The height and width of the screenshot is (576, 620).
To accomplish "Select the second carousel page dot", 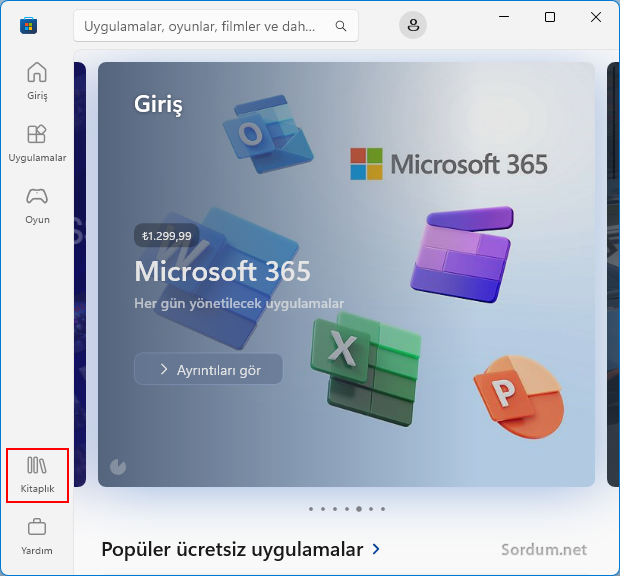I will click(x=323, y=509).
